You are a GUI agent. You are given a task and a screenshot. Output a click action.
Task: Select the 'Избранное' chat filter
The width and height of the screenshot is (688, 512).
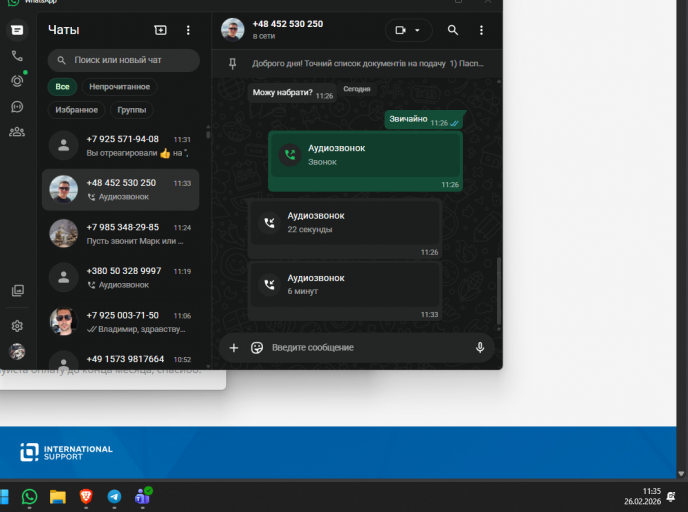(x=76, y=110)
